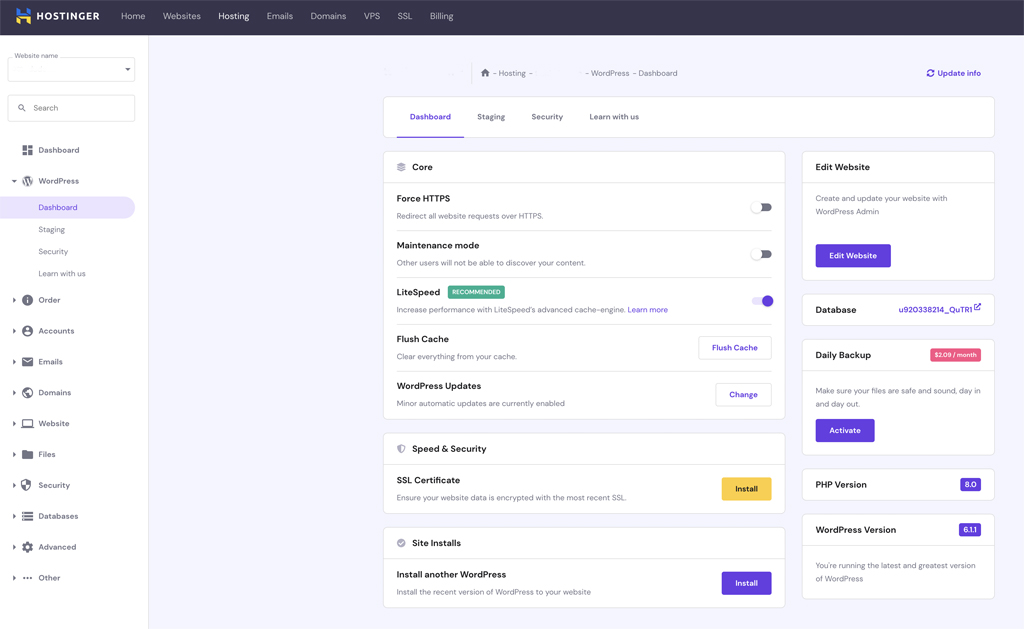Click the refresh icon beside Update info
Image resolution: width=1024 pixels, height=629 pixels.
(931, 73)
